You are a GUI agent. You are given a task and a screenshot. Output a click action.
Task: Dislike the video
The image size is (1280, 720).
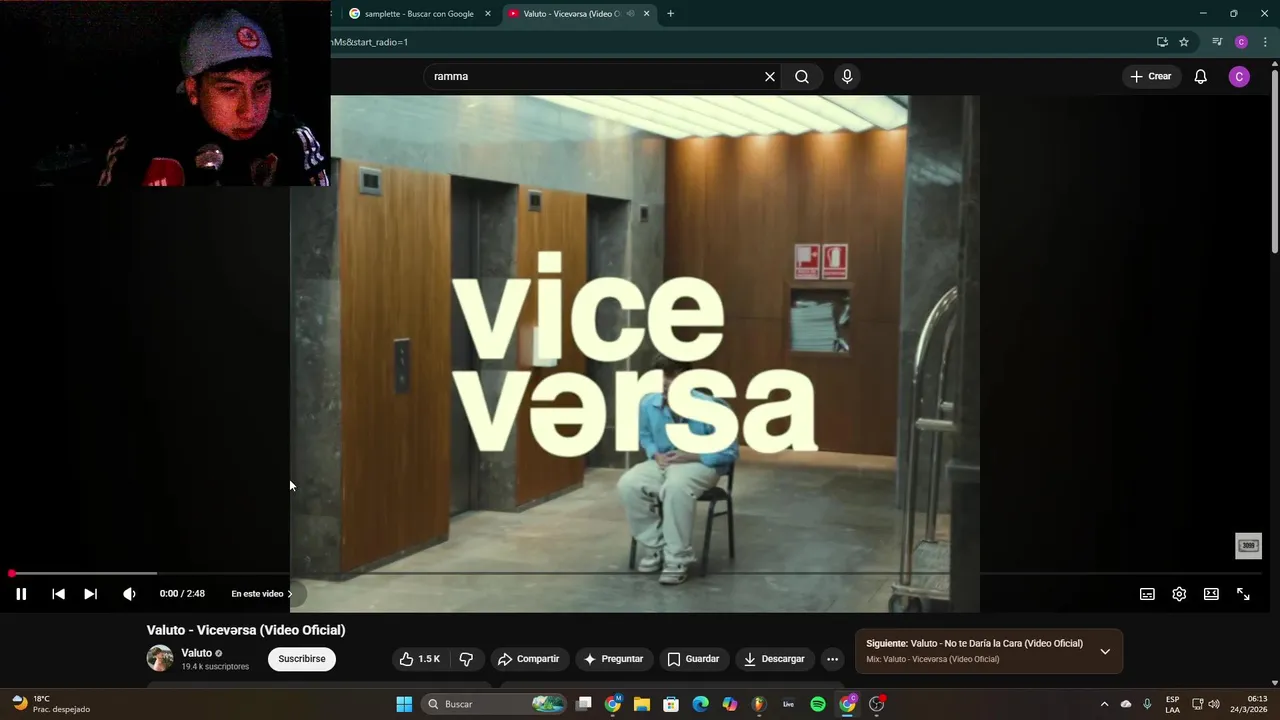click(466, 659)
